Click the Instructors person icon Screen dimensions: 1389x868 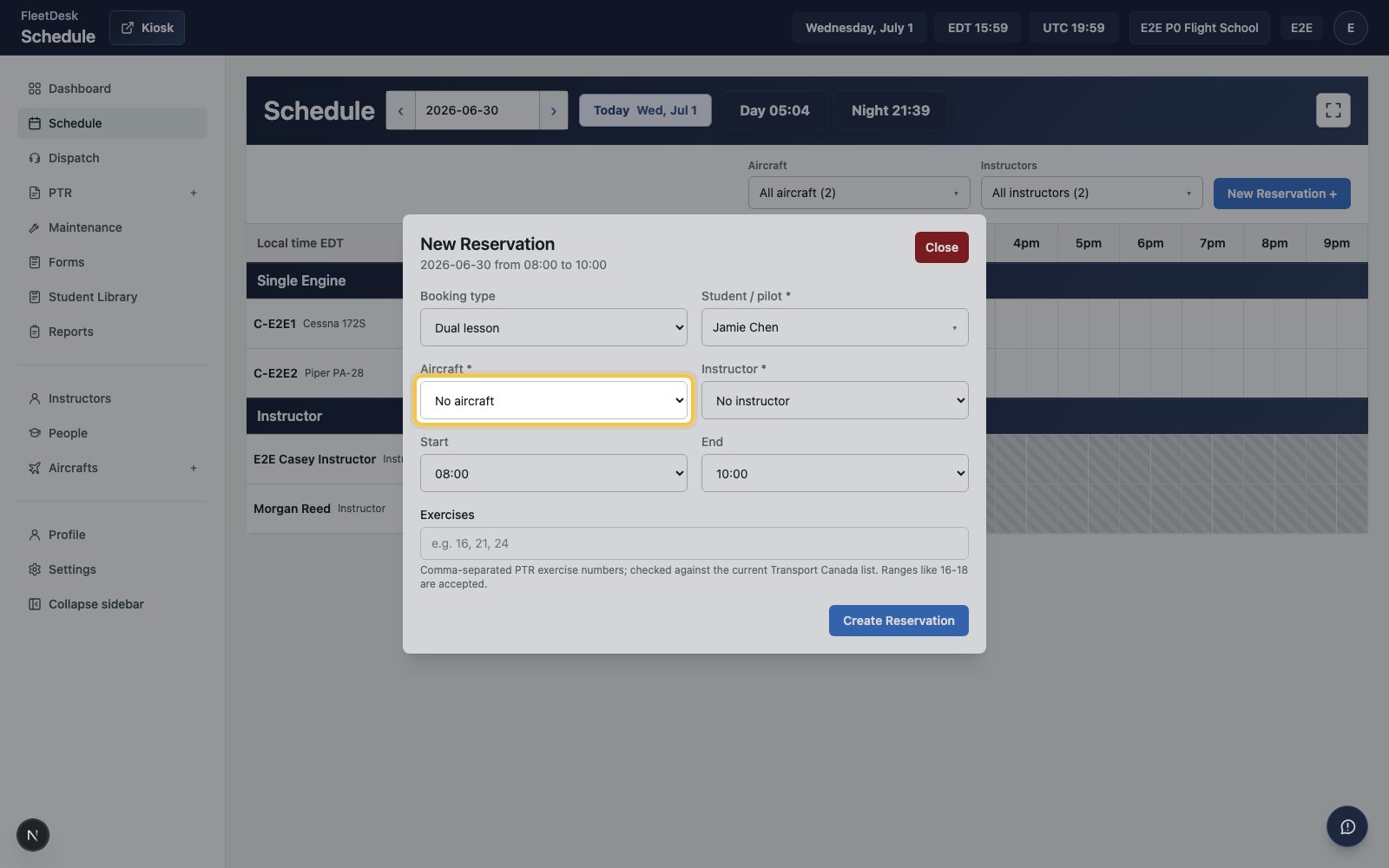pos(35,398)
